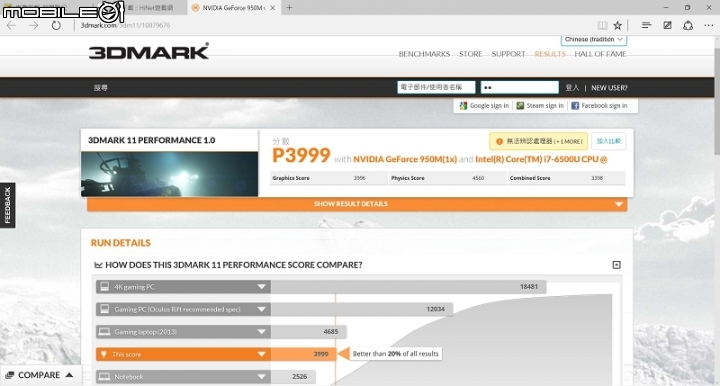Screen dimensions: 720x386
Task: Open the browser more options ellipsis
Action: [709, 25]
